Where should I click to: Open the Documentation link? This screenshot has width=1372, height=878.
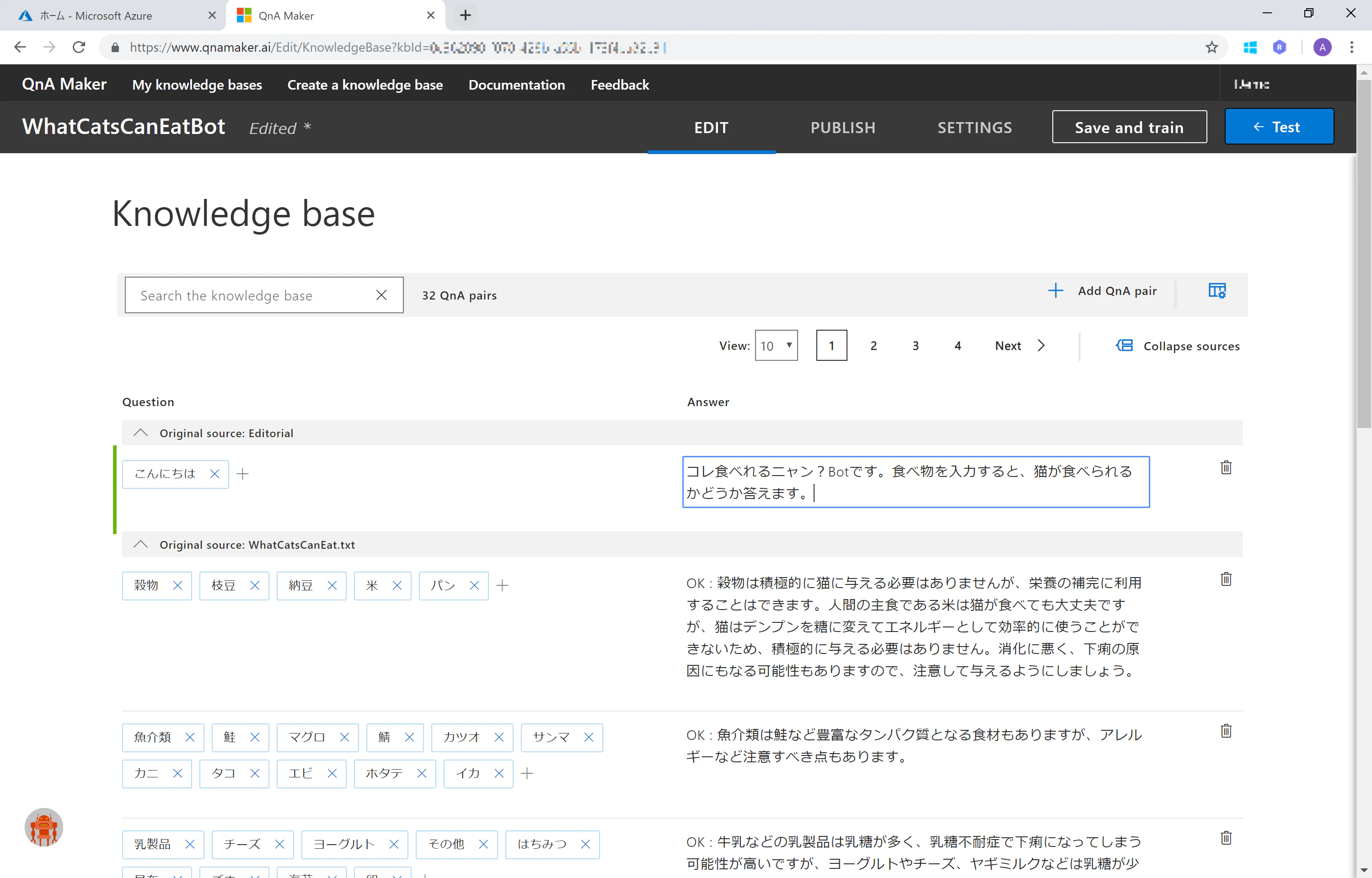(x=516, y=85)
